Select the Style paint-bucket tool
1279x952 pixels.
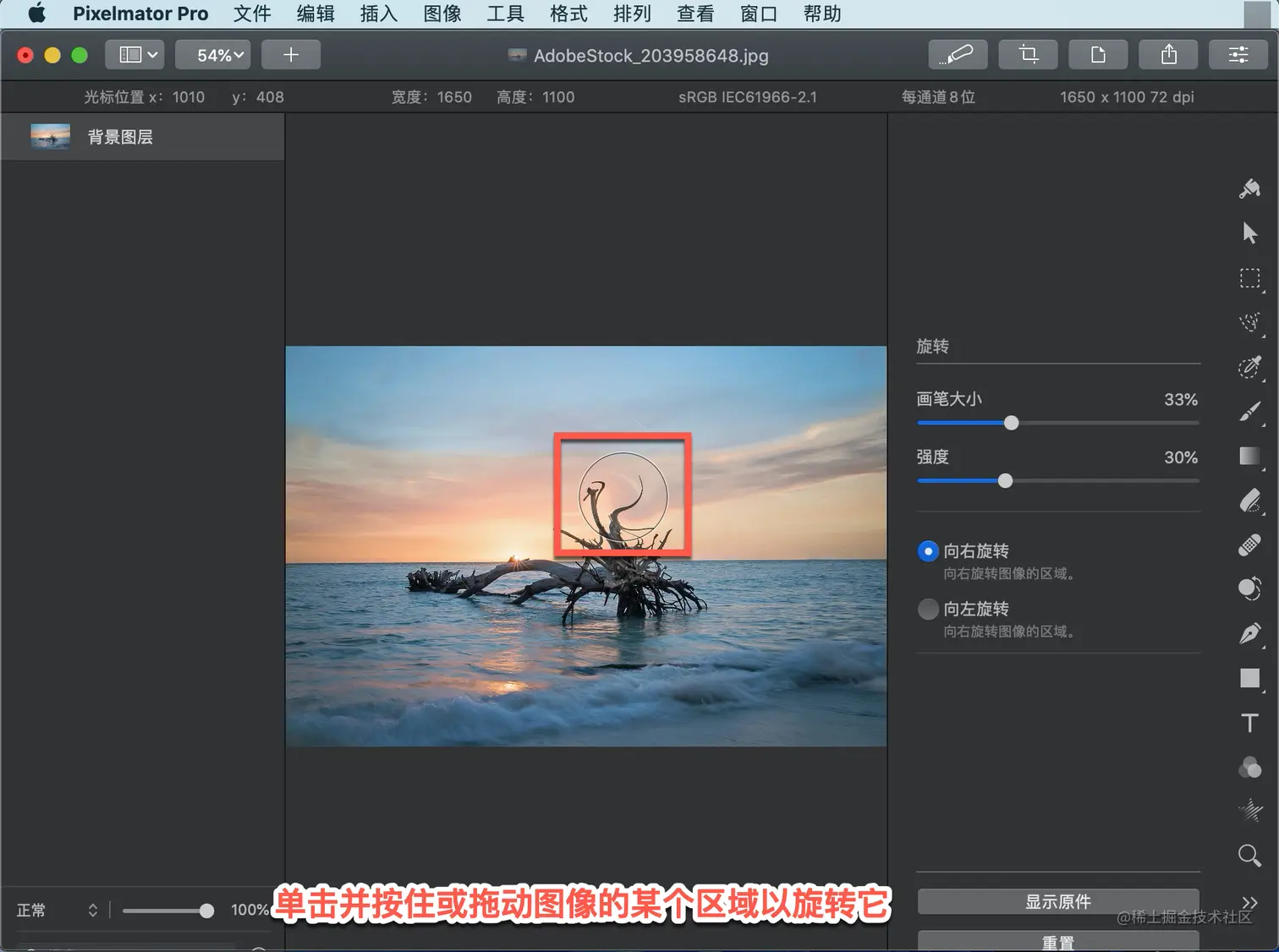click(1249, 189)
